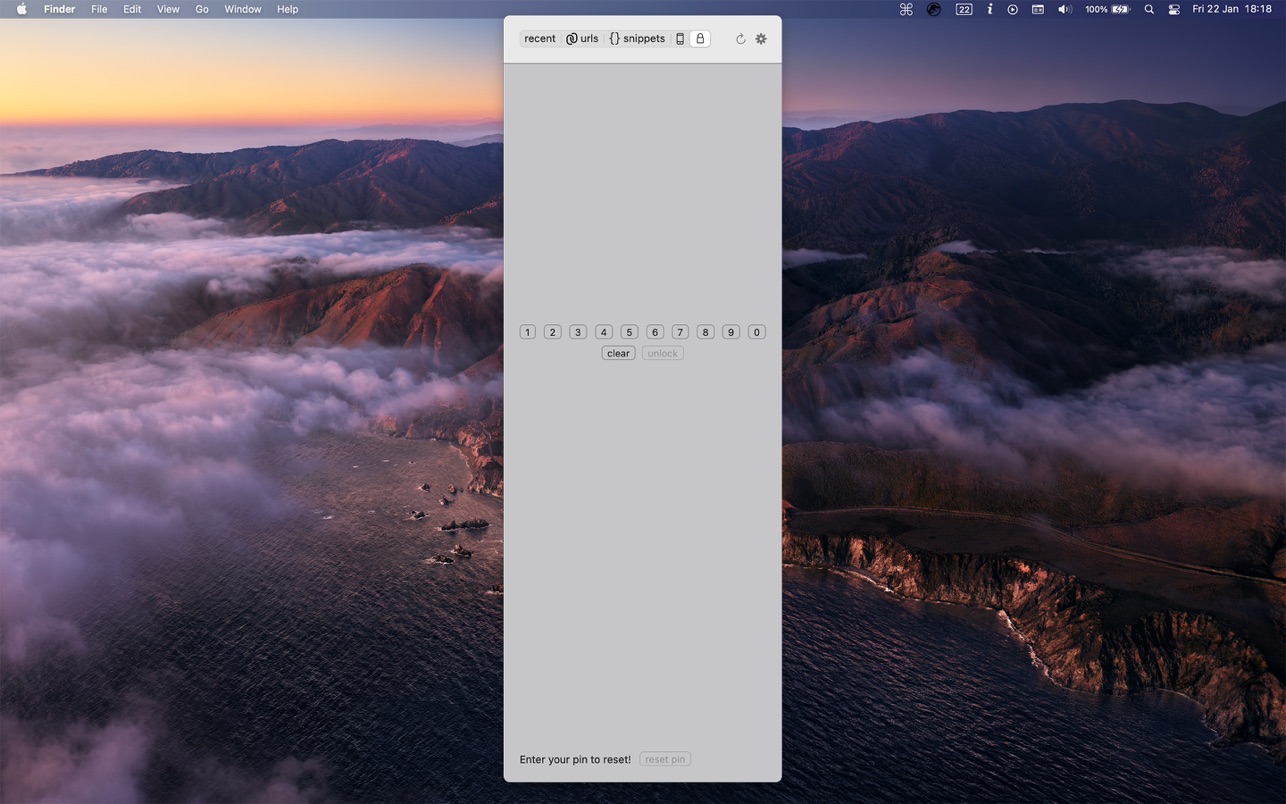The width and height of the screenshot is (1286, 804).
Task: Tap pin digit 7
Action: tap(680, 332)
